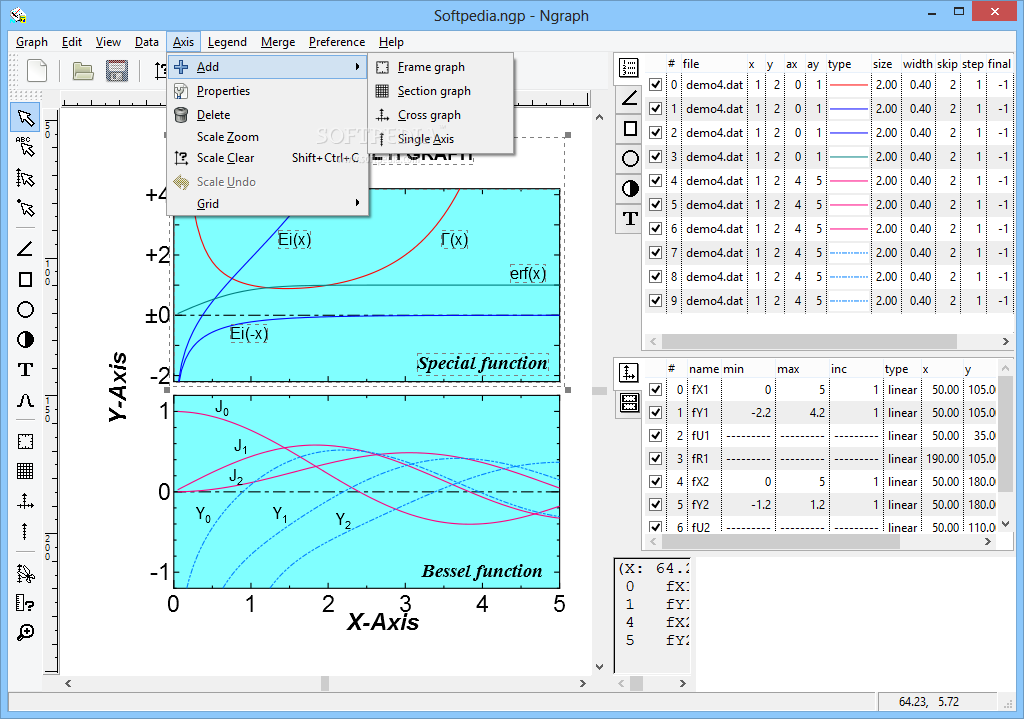This screenshot has height=719, width=1024.
Task: Choose the rectangle tool in left toolbox
Action: (25, 280)
